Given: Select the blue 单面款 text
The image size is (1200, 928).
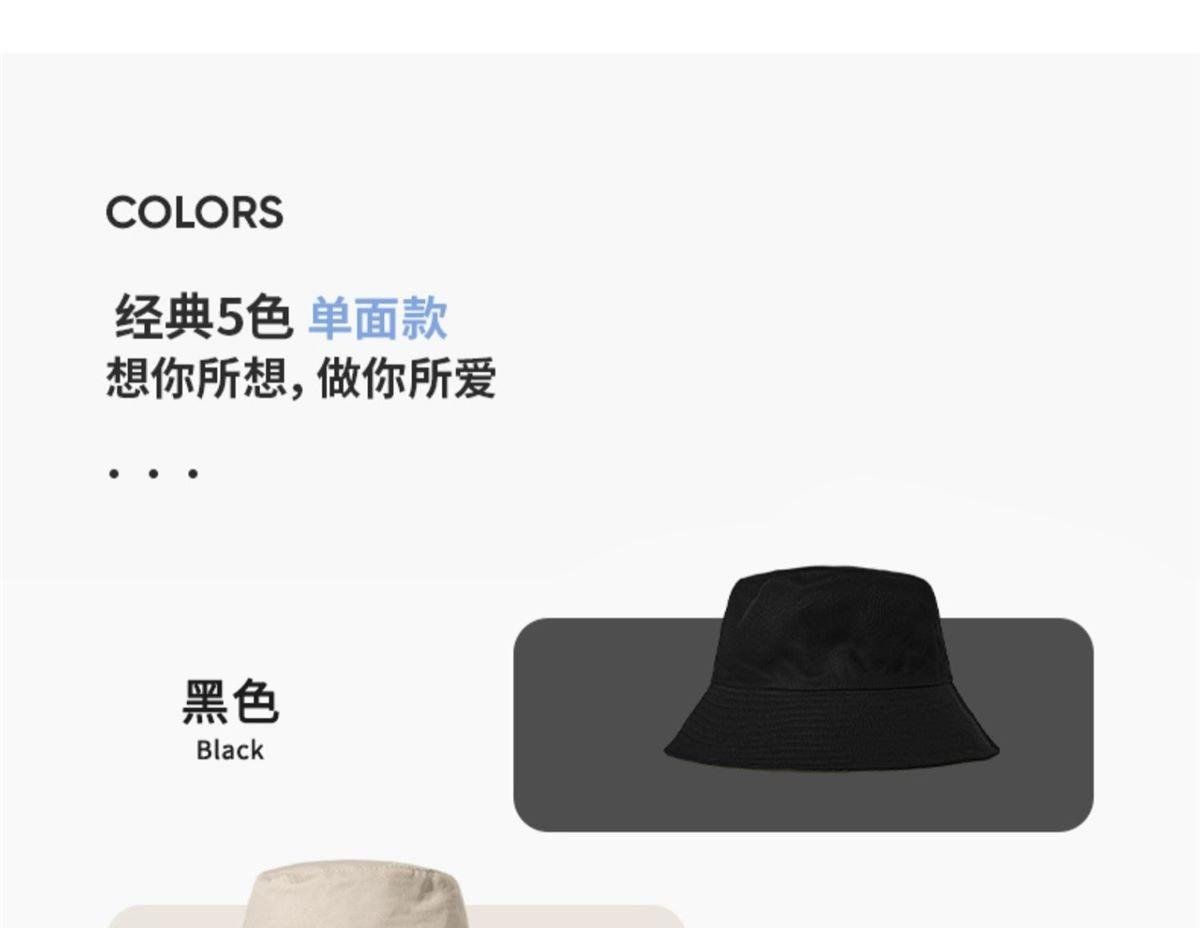Looking at the screenshot, I should click(377, 319).
